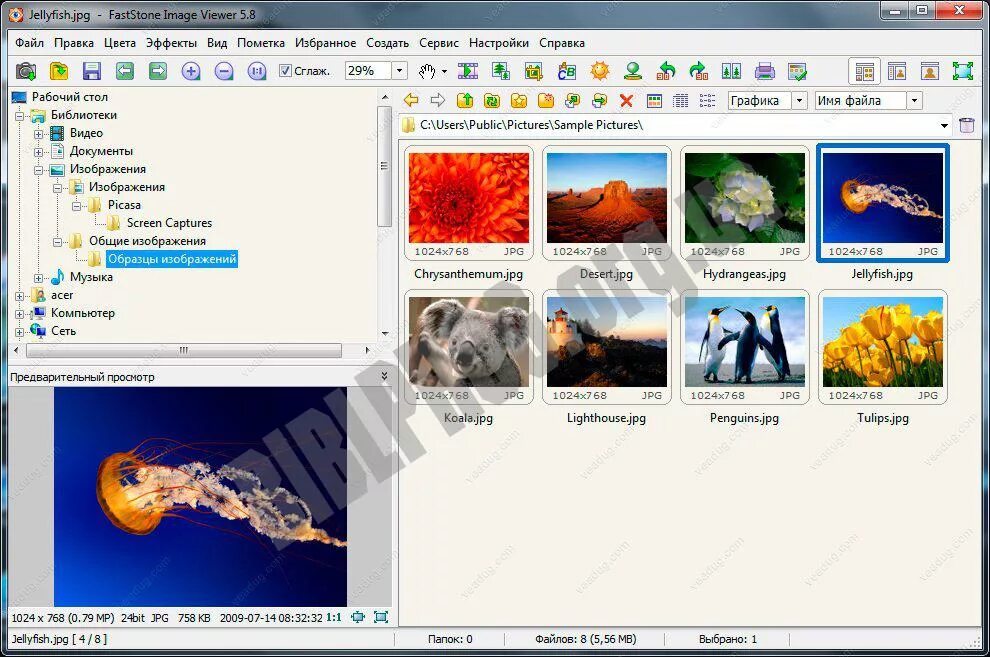Expand the Компьютер tree node
Image resolution: width=990 pixels, height=657 pixels.
20,314
